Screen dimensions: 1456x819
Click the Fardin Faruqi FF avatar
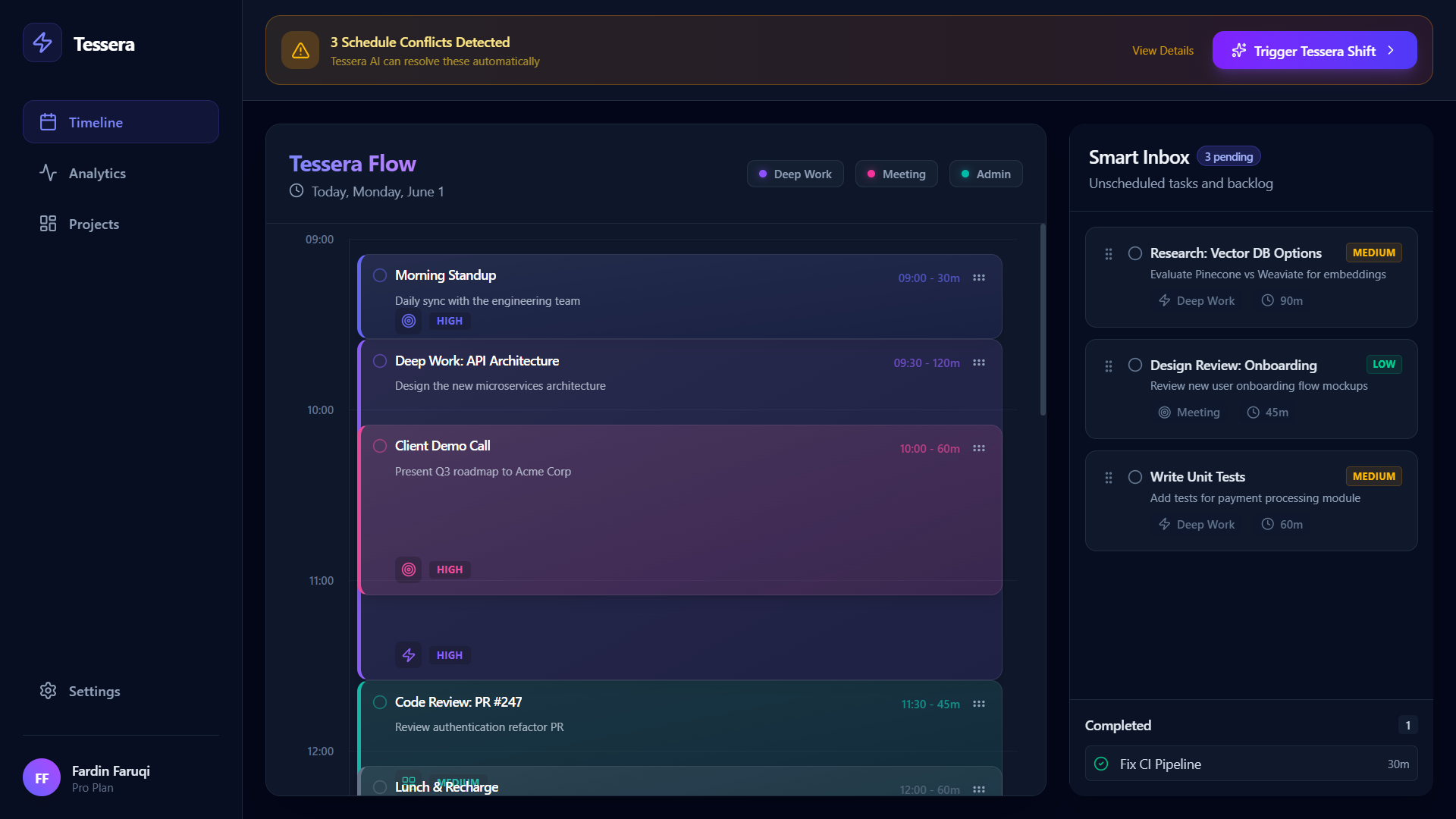(42, 777)
